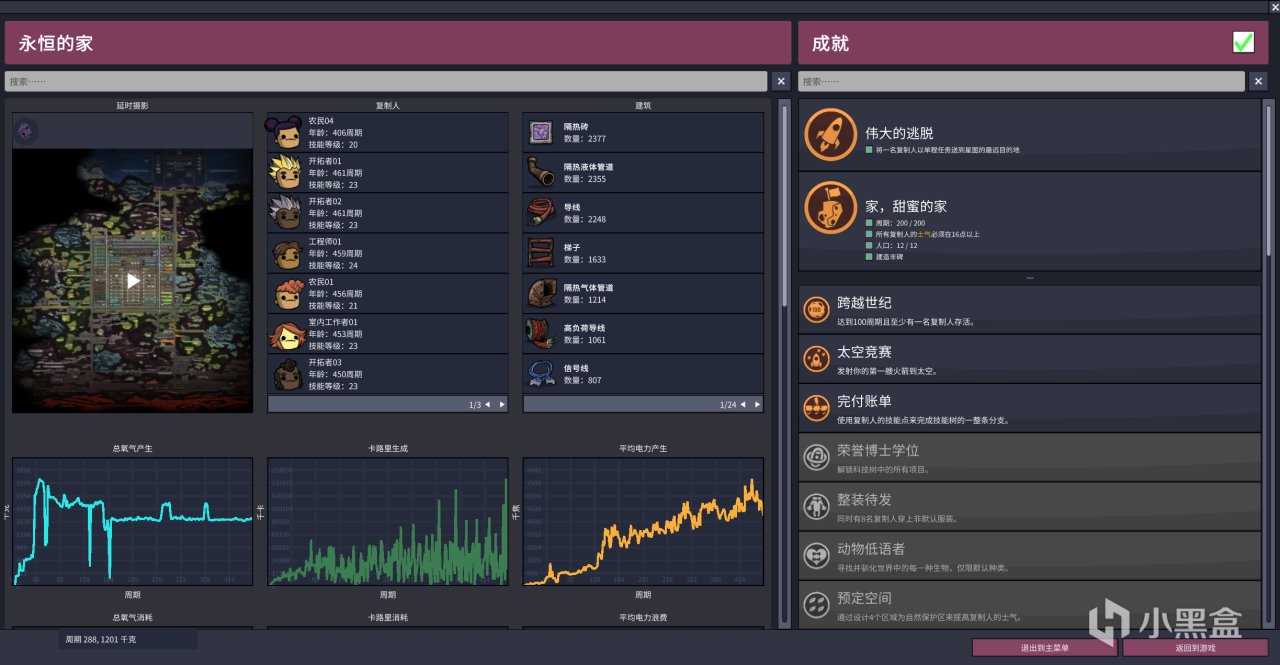Click the left search input field
The image size is (1280, 665).
click(x=386, y=81)
